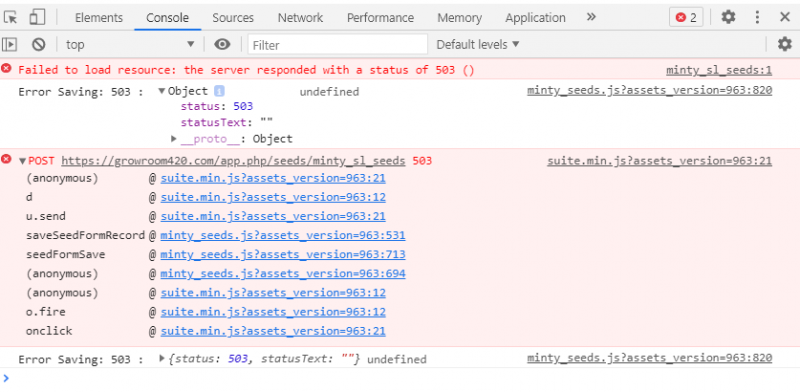The width and height of the screenshot is (800, 392).
Task: Open the DevTools main settings gear
Action: (728, 17)
